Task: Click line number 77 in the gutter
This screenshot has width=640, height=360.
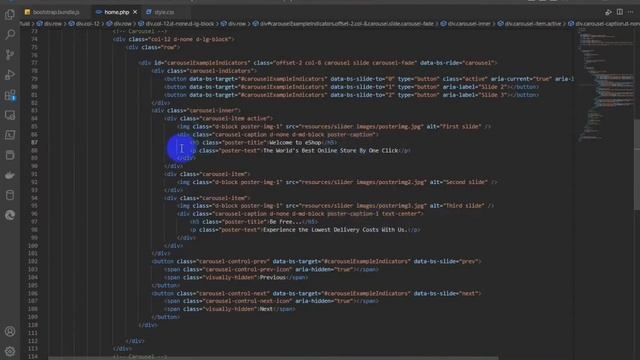Action: pos(34,63)
